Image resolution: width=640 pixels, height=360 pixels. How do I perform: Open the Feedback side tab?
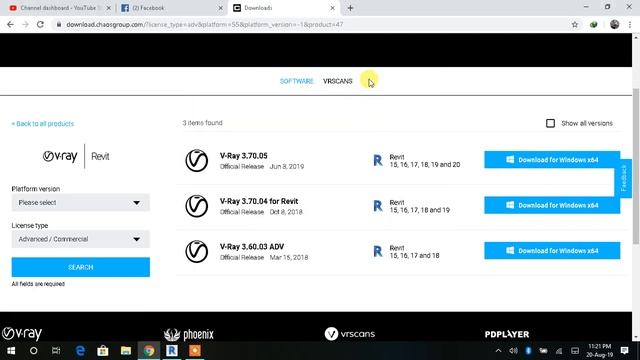click(623, 178)
